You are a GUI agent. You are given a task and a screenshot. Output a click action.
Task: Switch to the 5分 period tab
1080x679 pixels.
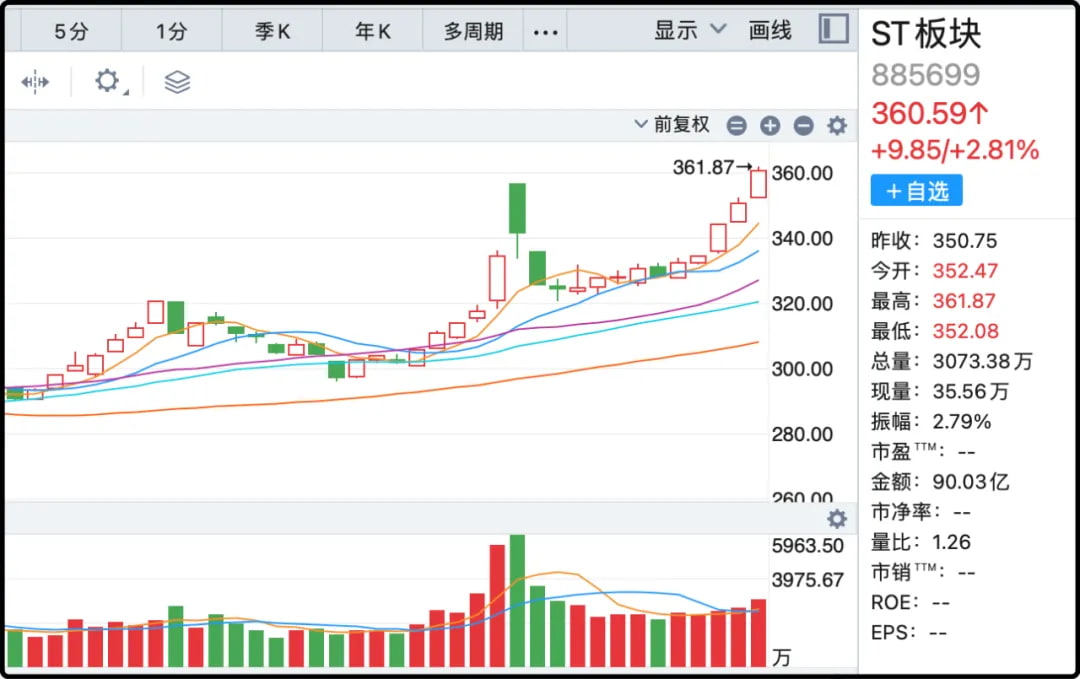click(x=71, y=31)
